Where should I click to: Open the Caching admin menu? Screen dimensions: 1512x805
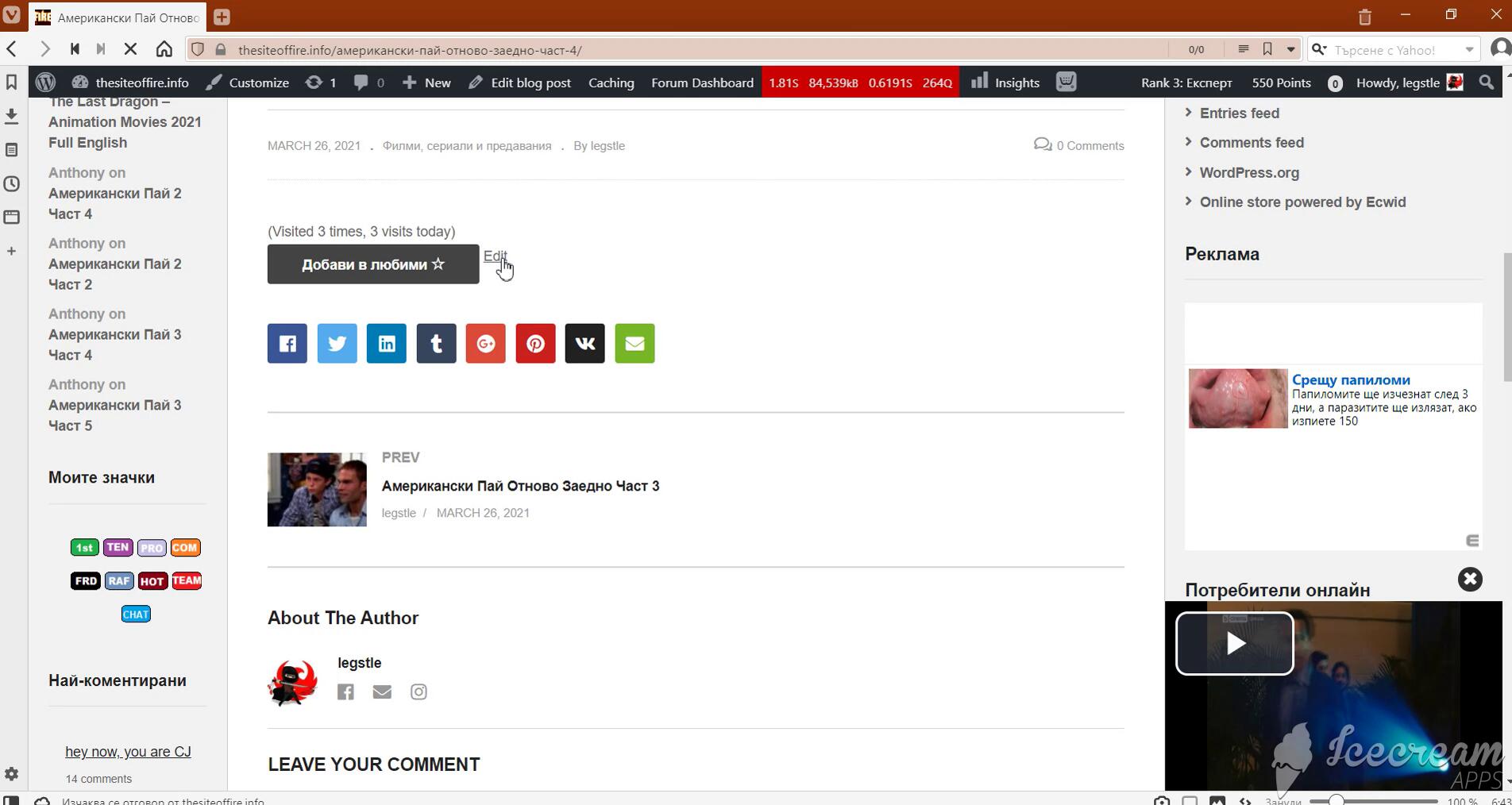pos(611,83)
